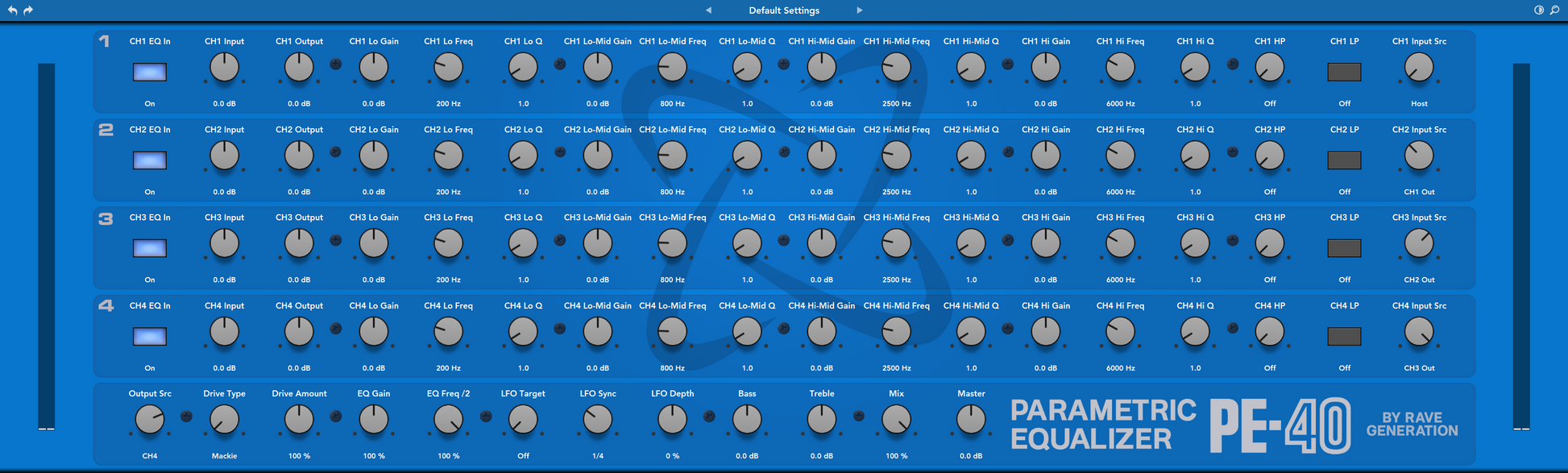The image size is (1568, 473).
Task: Click the Master gain knob
Action: pos(971,420)
